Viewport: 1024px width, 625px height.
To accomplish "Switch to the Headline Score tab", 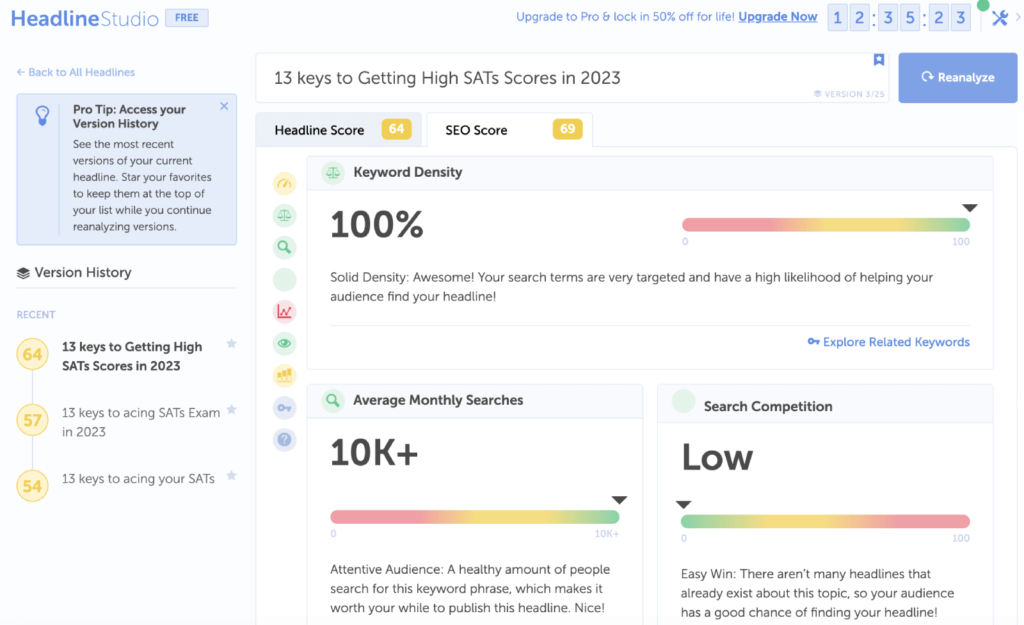I will (x=321, y=129).
